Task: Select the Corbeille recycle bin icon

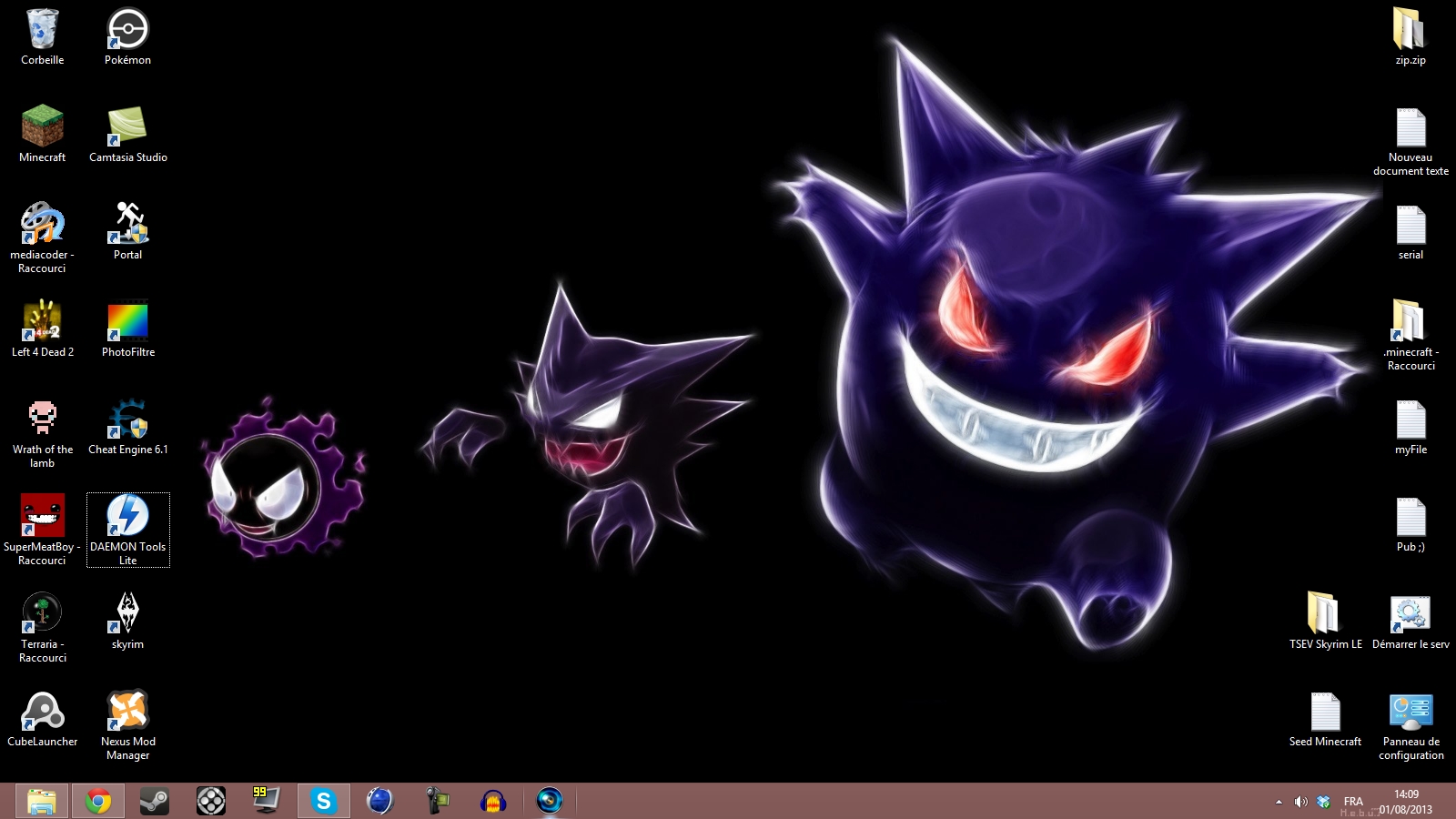Action: 43,37
